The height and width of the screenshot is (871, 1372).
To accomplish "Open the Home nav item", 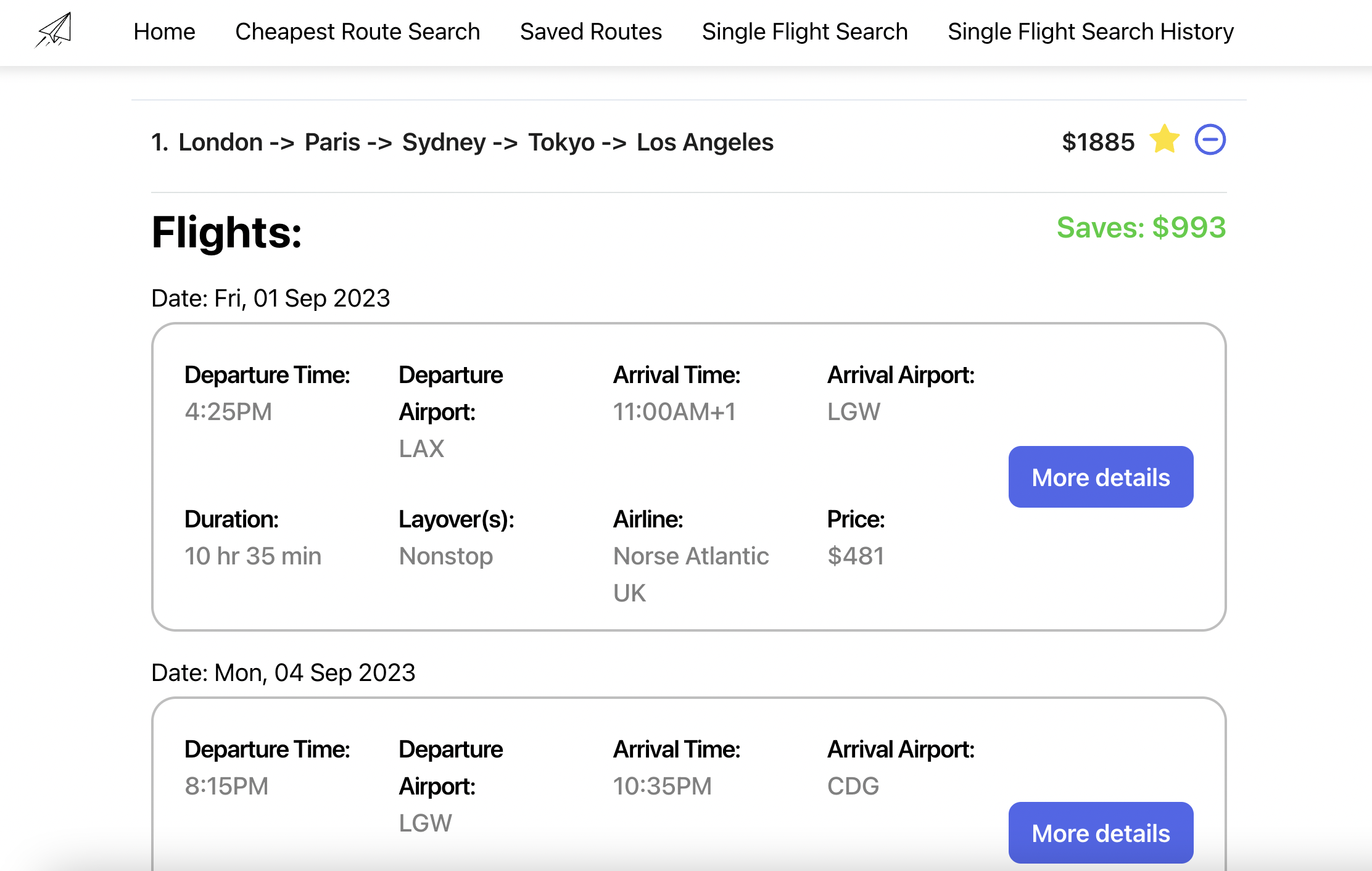I will [x=164, y=31].
